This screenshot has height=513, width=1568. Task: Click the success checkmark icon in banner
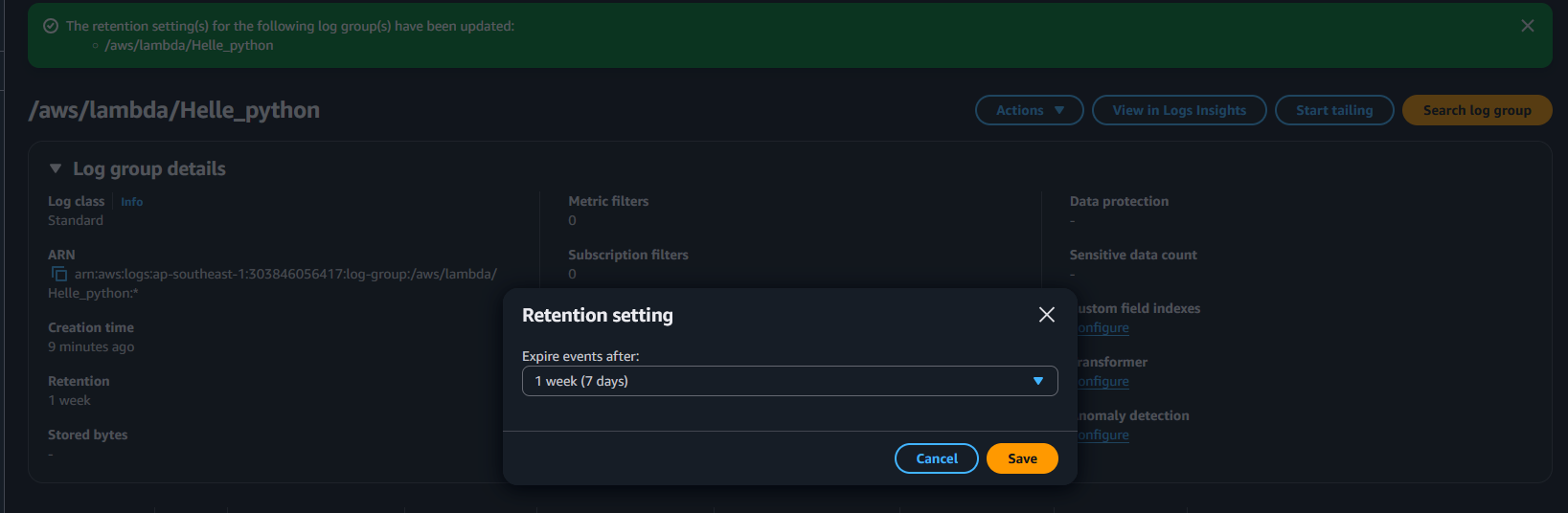(51, 26)
